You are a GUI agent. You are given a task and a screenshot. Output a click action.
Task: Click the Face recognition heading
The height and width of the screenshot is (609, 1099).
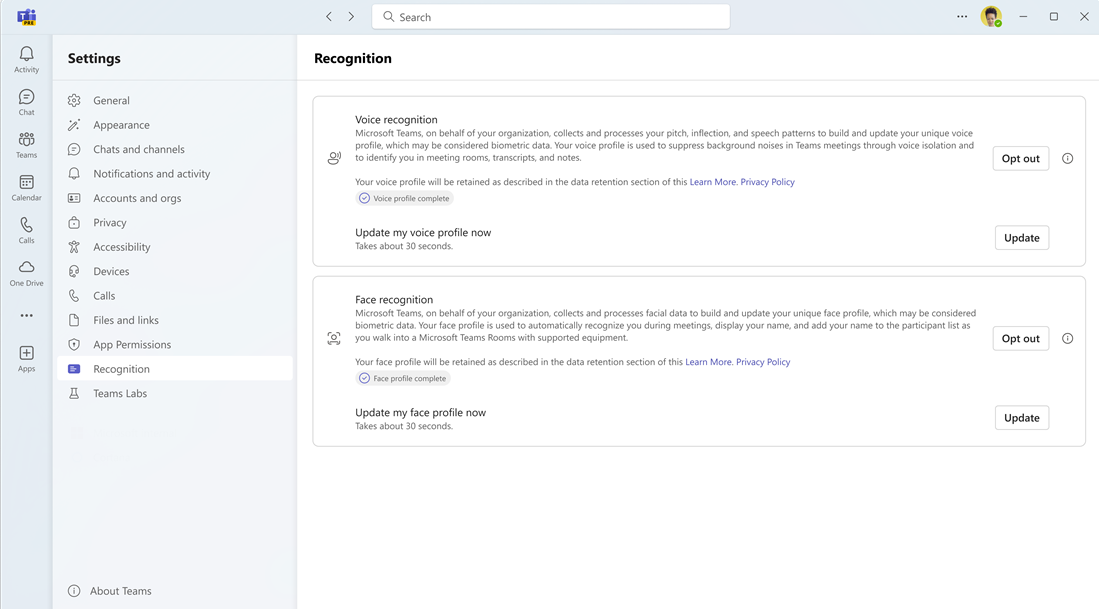pyautogui.click(x=394, y=300)
